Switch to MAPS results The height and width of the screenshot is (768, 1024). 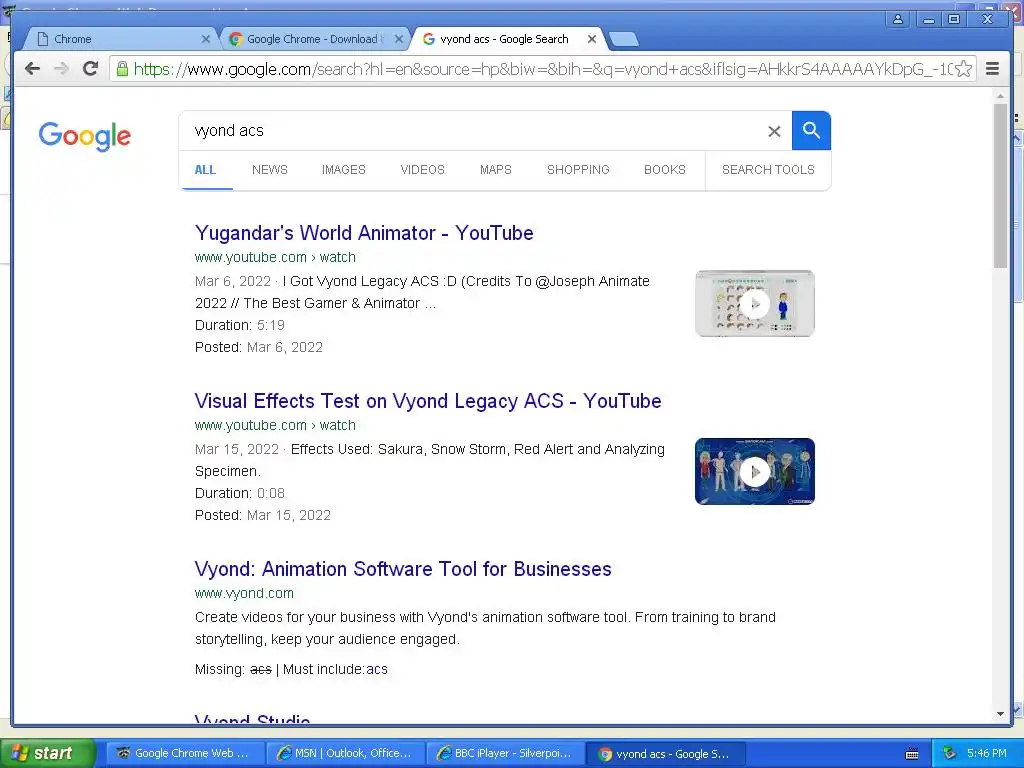(x=496, y=170)
